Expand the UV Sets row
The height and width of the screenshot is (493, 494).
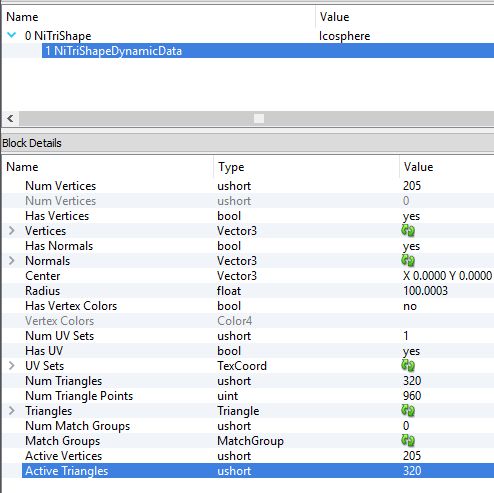[12, 366]
